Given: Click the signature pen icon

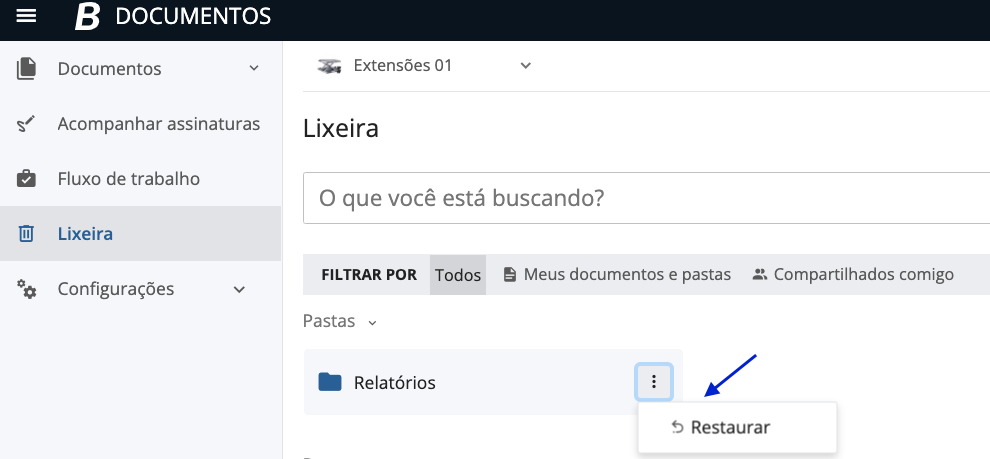Looking at the screenshot, I should (27, 124).
